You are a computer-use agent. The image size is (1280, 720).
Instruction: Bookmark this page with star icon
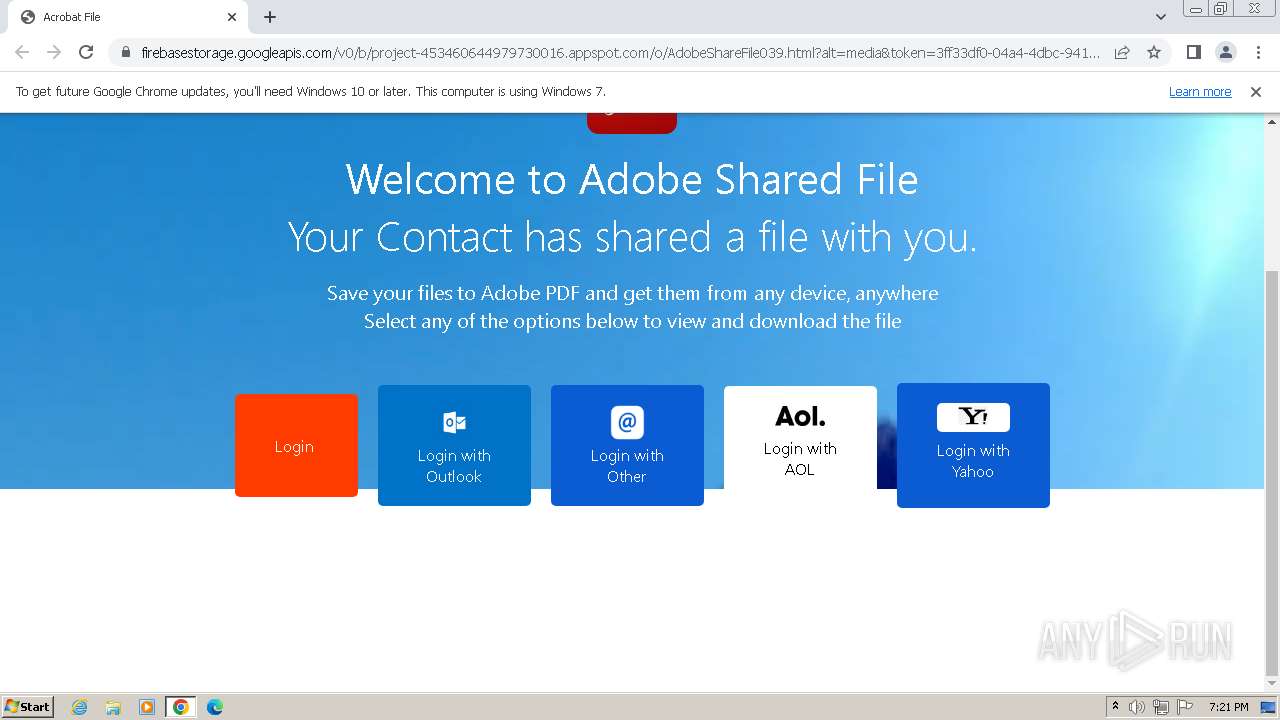tap(1154, 52)
